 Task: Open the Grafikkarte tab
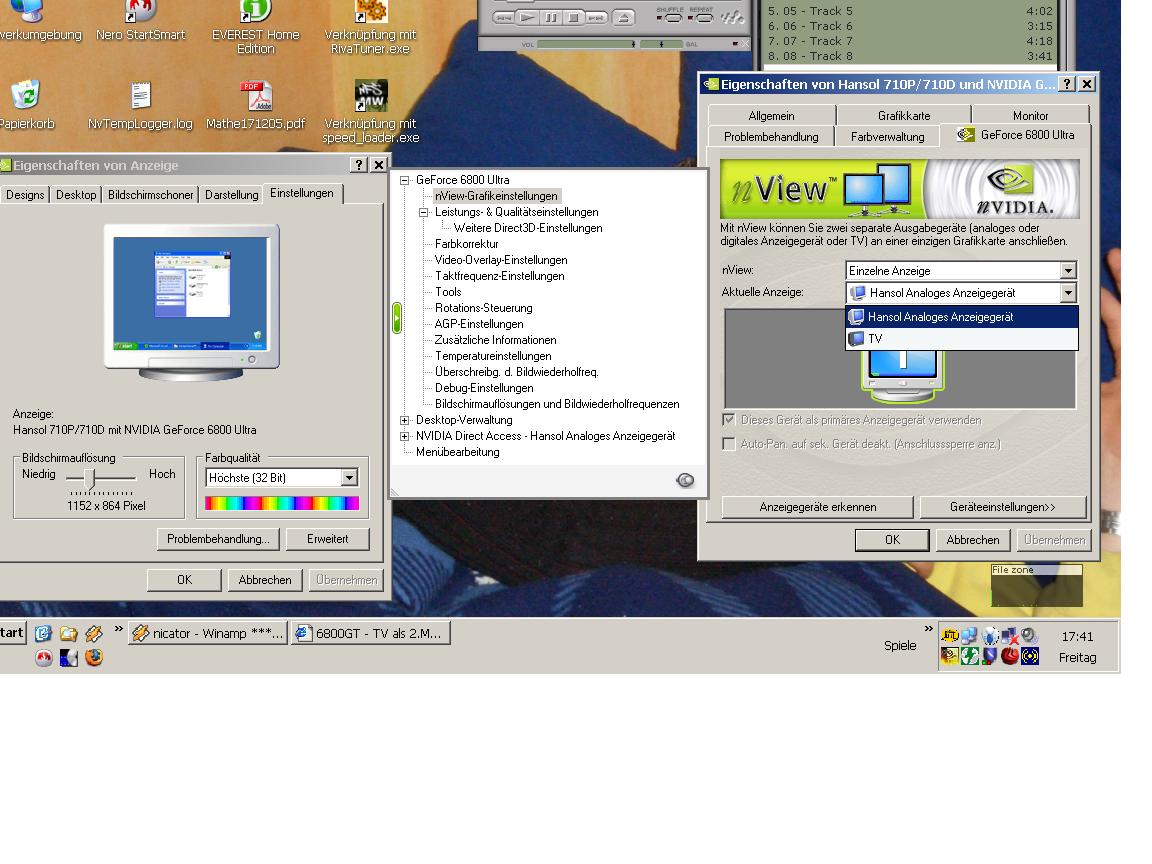pyautogui.click(x=904, y=115)
